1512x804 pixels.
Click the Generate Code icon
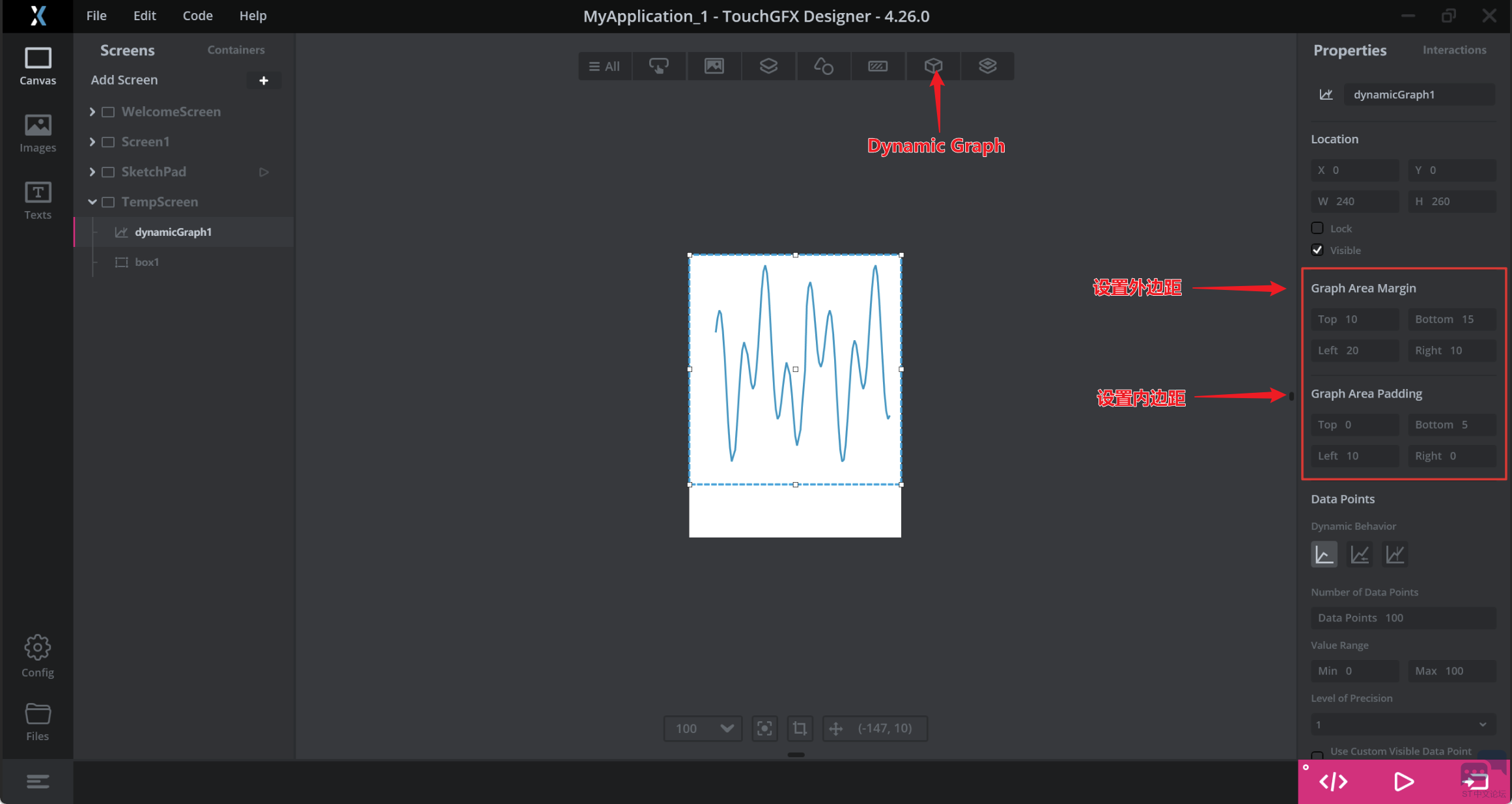click(1333, 781)
